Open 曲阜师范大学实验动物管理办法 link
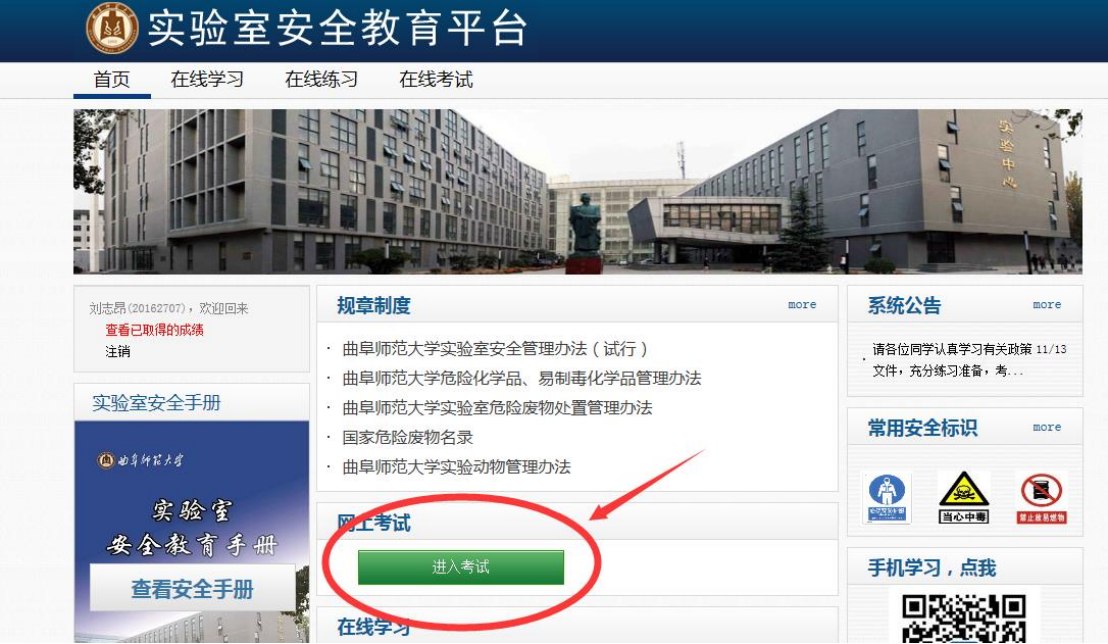 point(456,467)
